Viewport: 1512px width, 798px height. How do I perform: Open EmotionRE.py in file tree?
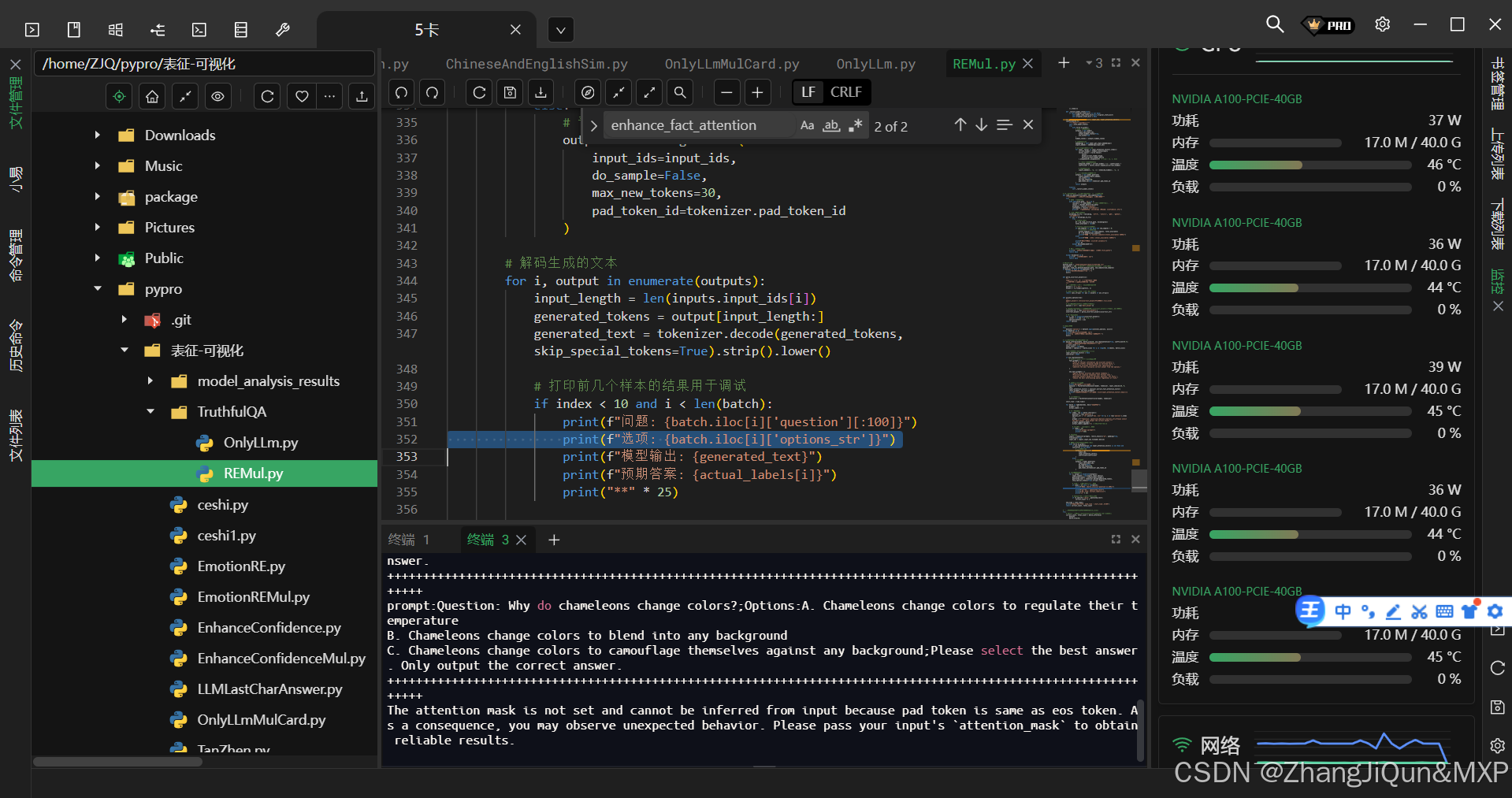[x=241, y=566]
